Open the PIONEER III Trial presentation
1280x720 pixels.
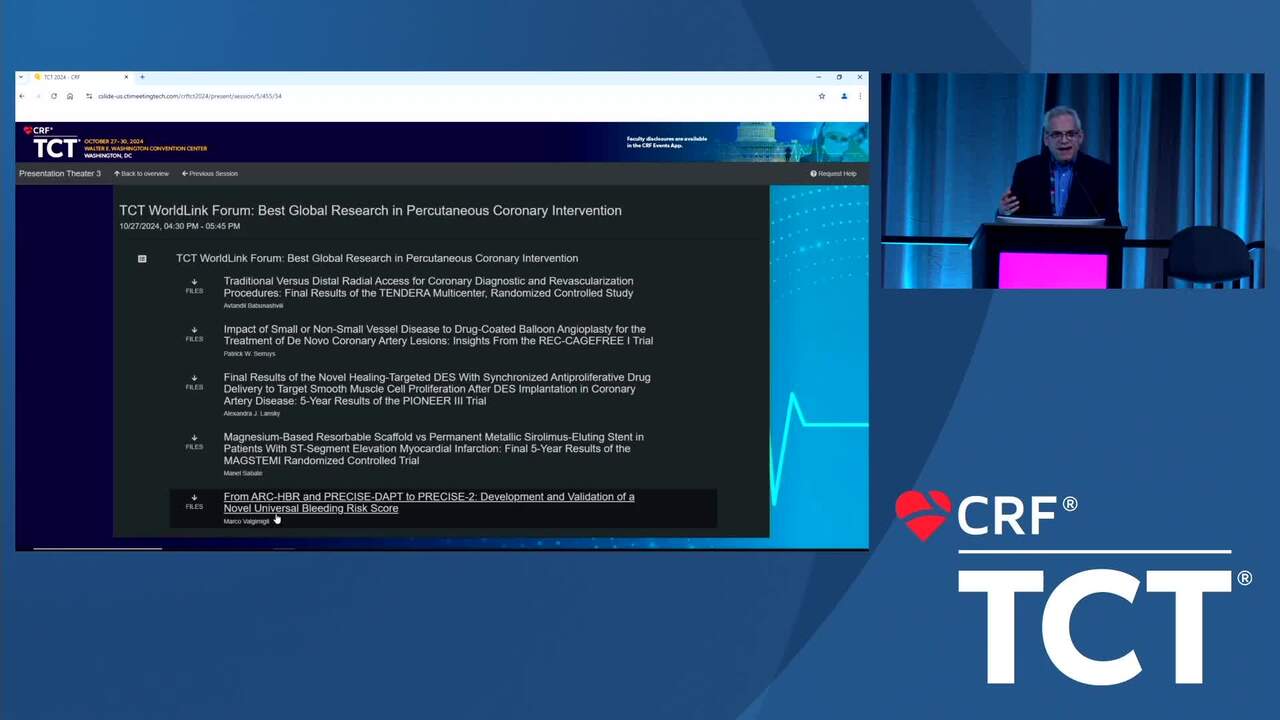click(437, 389)
